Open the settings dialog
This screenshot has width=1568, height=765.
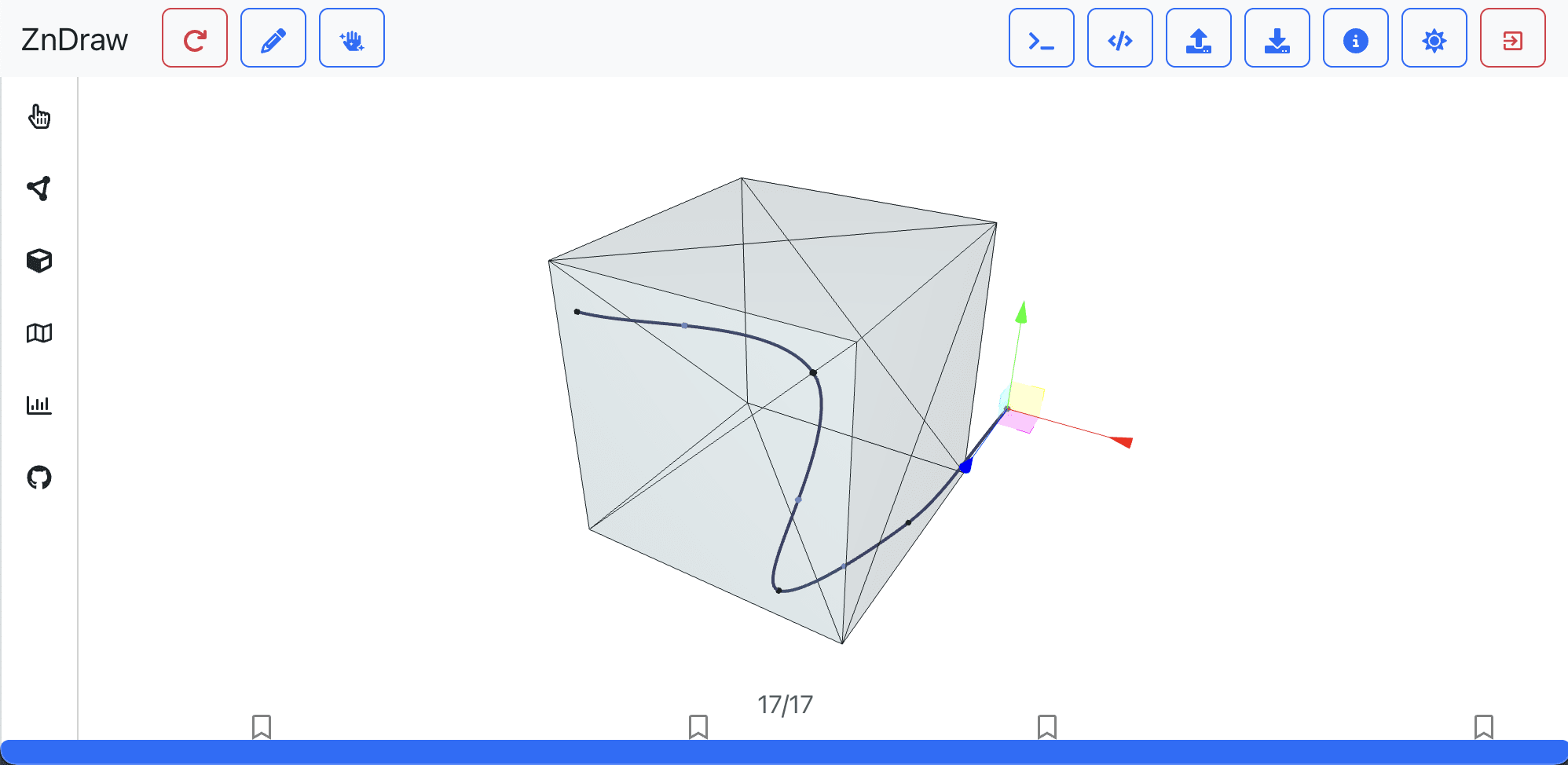point(1434,37)
